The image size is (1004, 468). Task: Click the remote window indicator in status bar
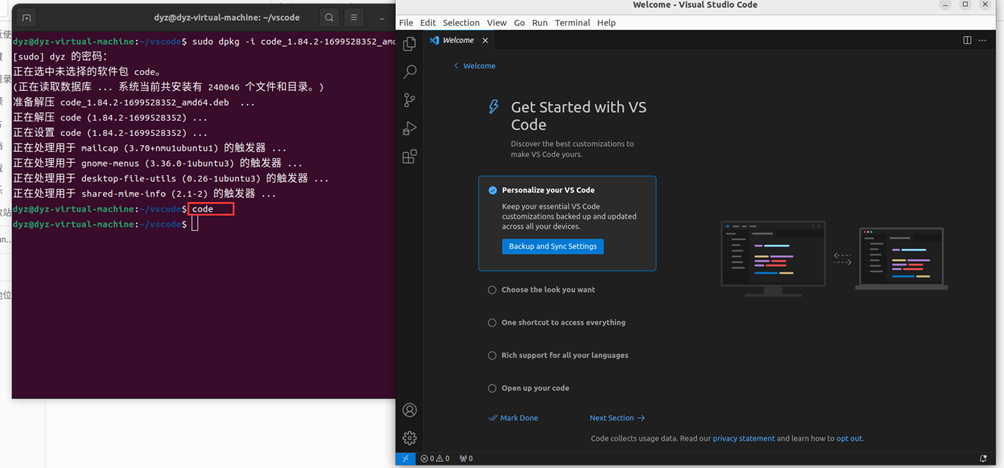point(405,458)
